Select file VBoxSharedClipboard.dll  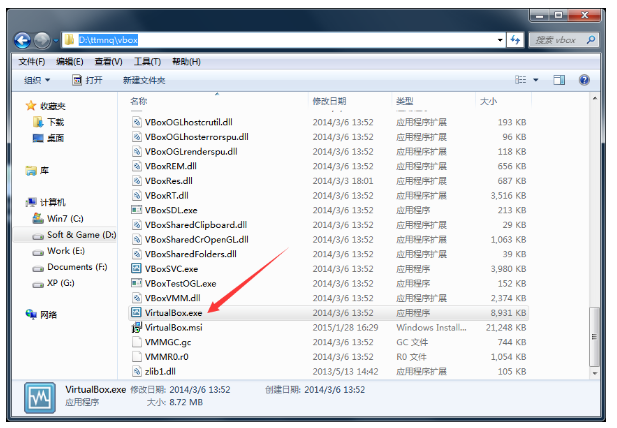coord(196,225)
